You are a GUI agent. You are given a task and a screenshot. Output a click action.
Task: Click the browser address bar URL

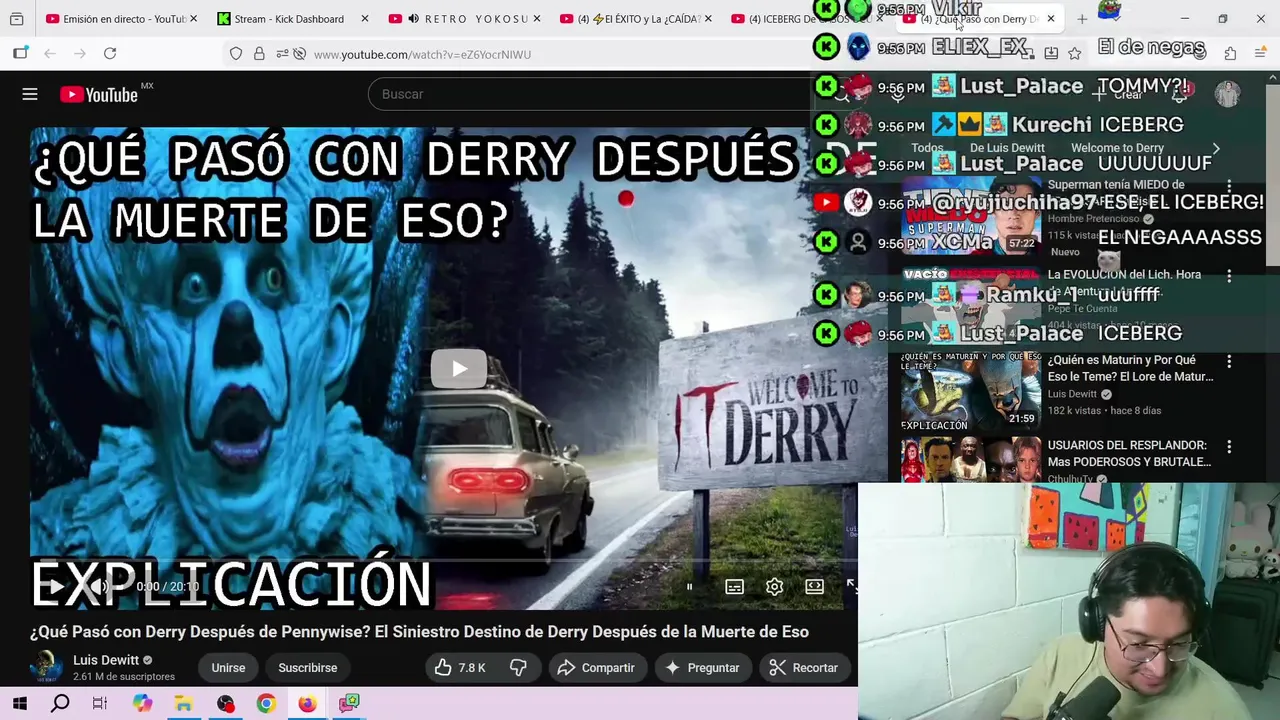coord(422,54)
